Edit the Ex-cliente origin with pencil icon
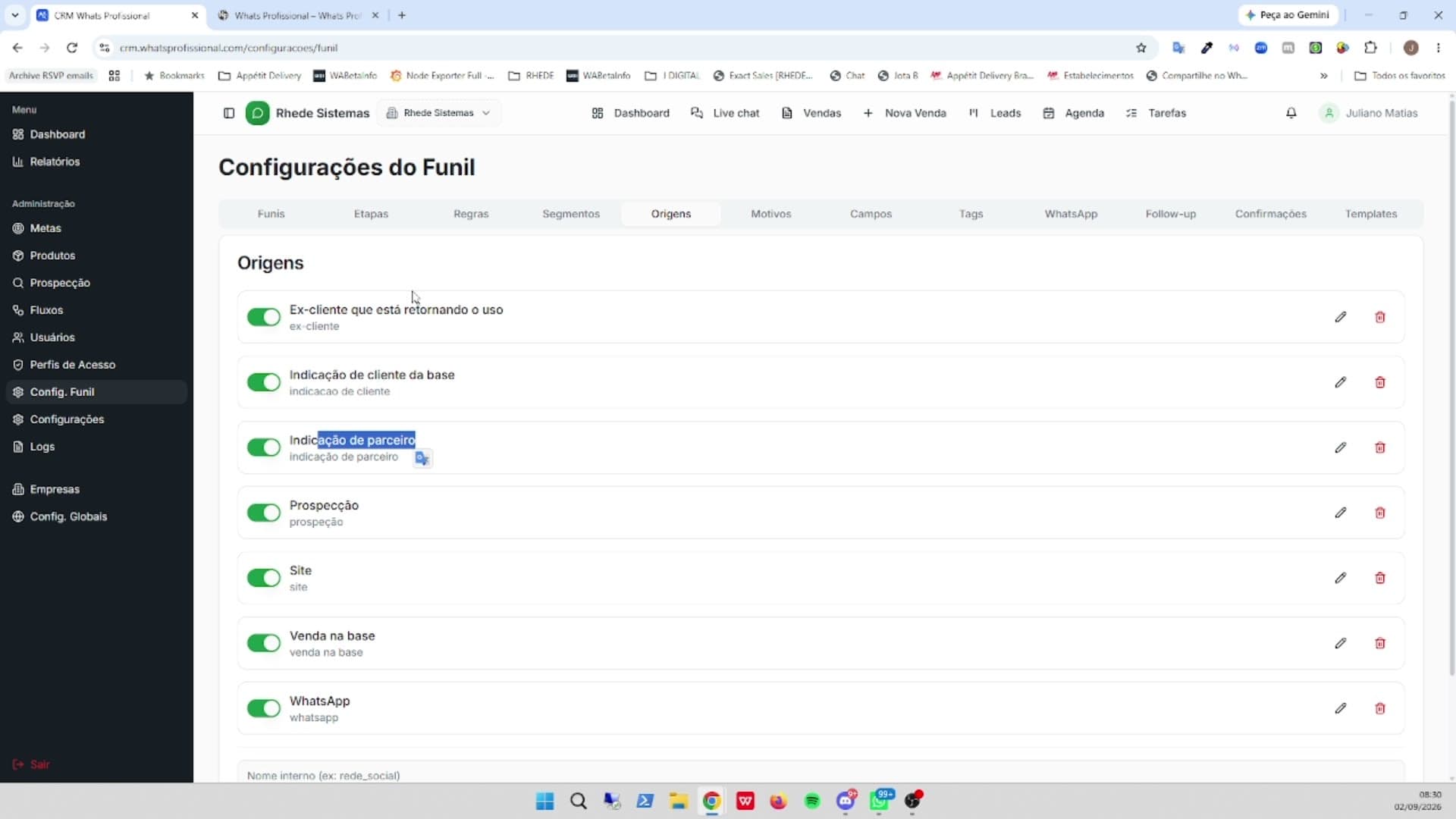The width and height of the screenshot is (1456, 819). click(x=1341, y=317)
